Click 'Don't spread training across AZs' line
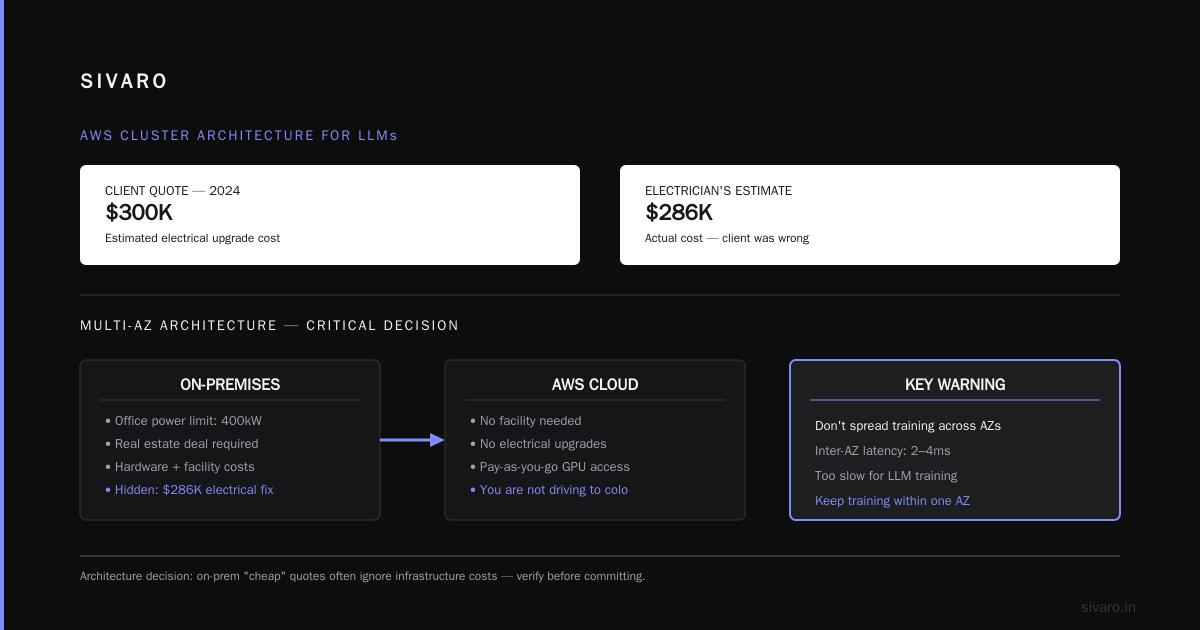The width and height of the screenshot is (1200, 630). (x=908, y=426)
